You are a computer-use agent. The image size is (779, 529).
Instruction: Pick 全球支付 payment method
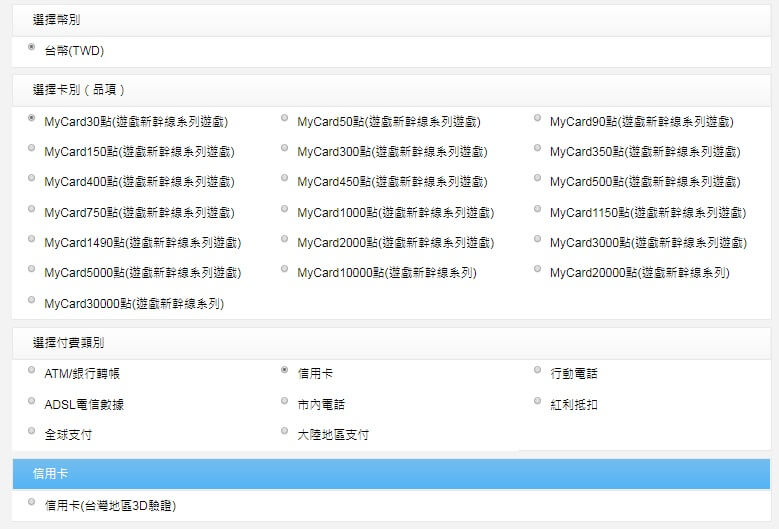(31, 431)
